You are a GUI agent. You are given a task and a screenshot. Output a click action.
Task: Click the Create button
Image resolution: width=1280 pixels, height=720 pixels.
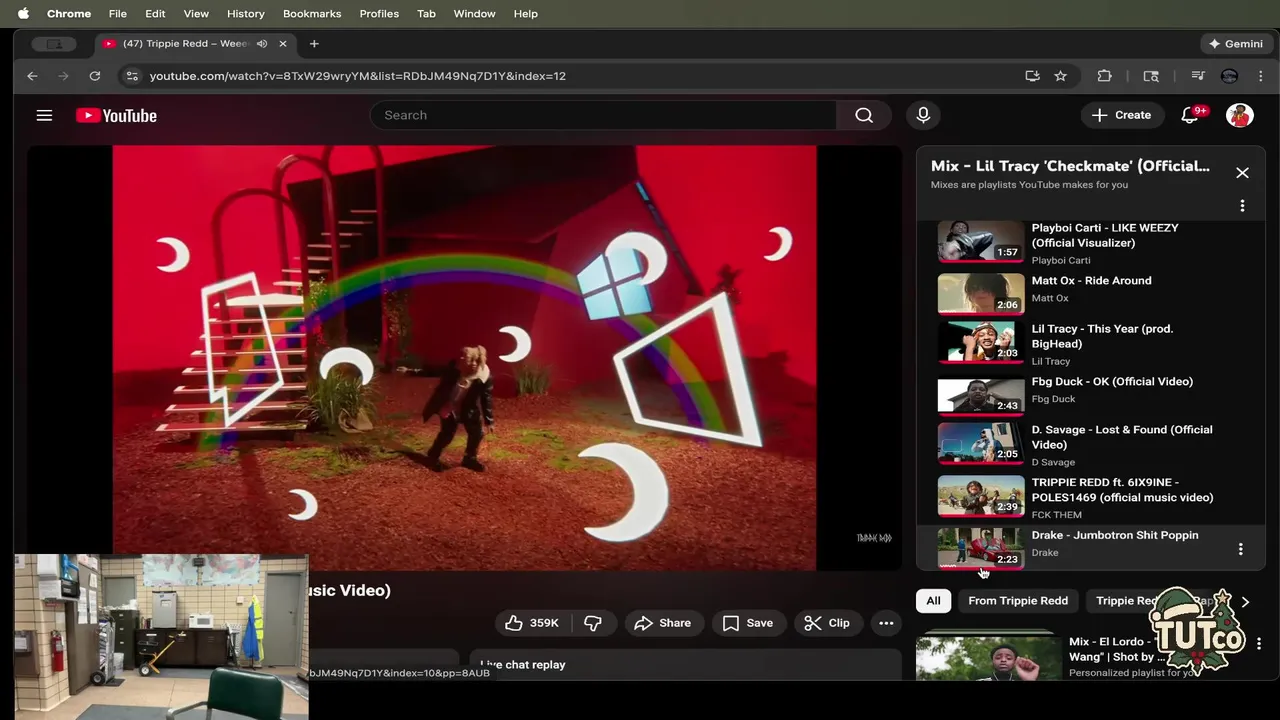[1122, 115]
